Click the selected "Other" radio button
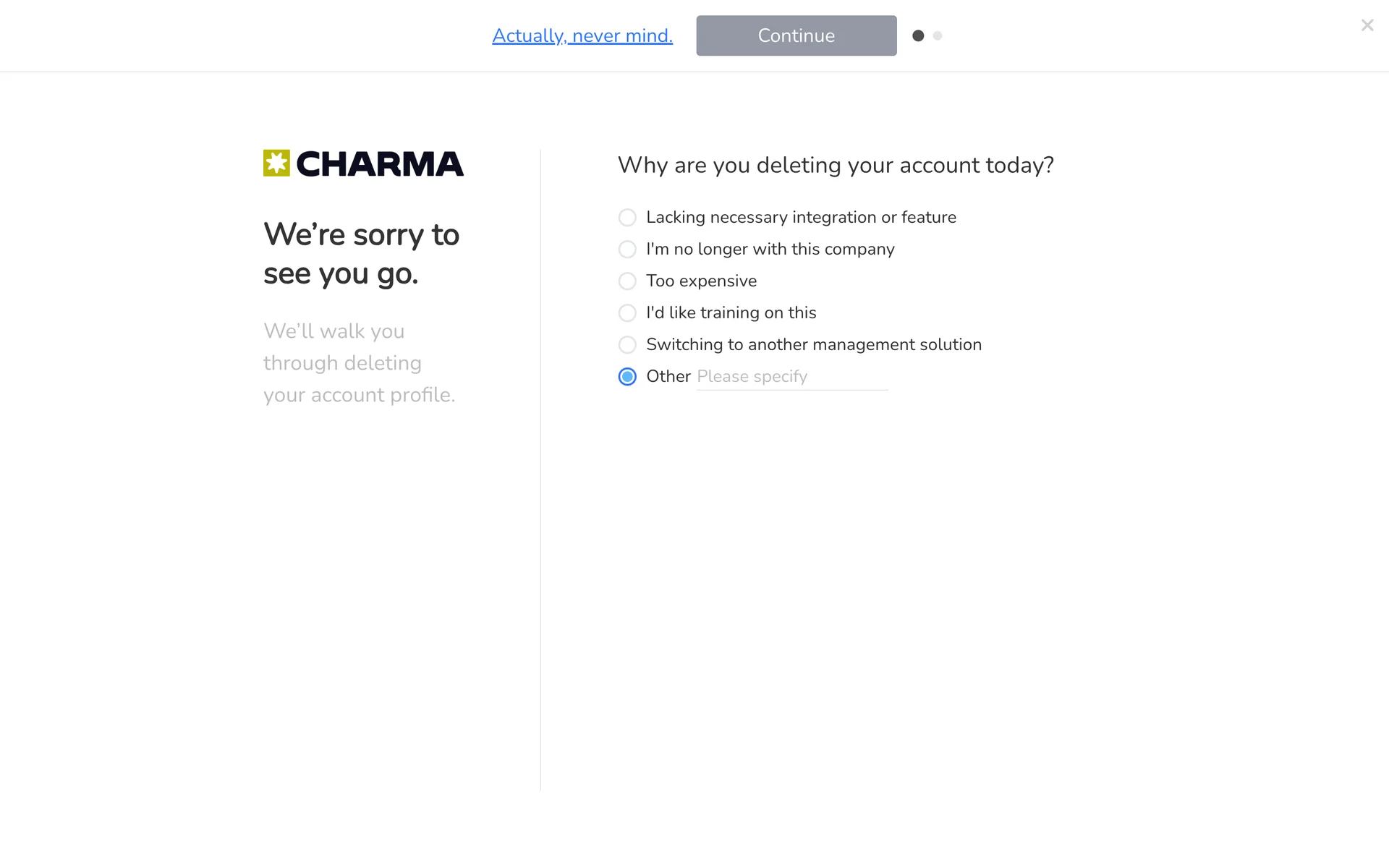Viewport: 1389px width, 868px height. tap(627, 377)
